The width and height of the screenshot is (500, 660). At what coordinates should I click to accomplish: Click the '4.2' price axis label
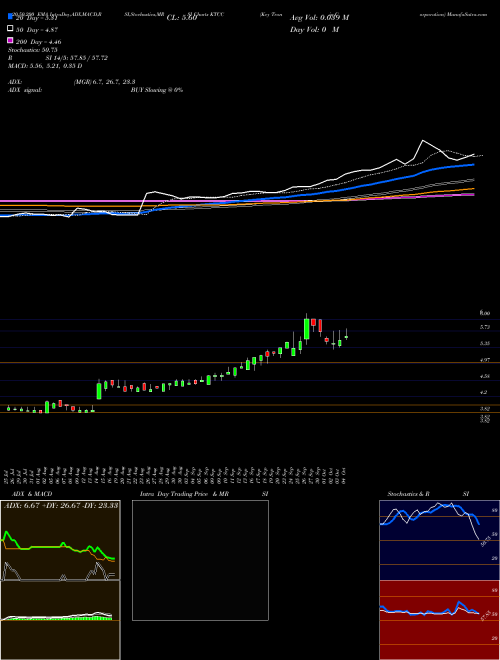pos(484,392)
